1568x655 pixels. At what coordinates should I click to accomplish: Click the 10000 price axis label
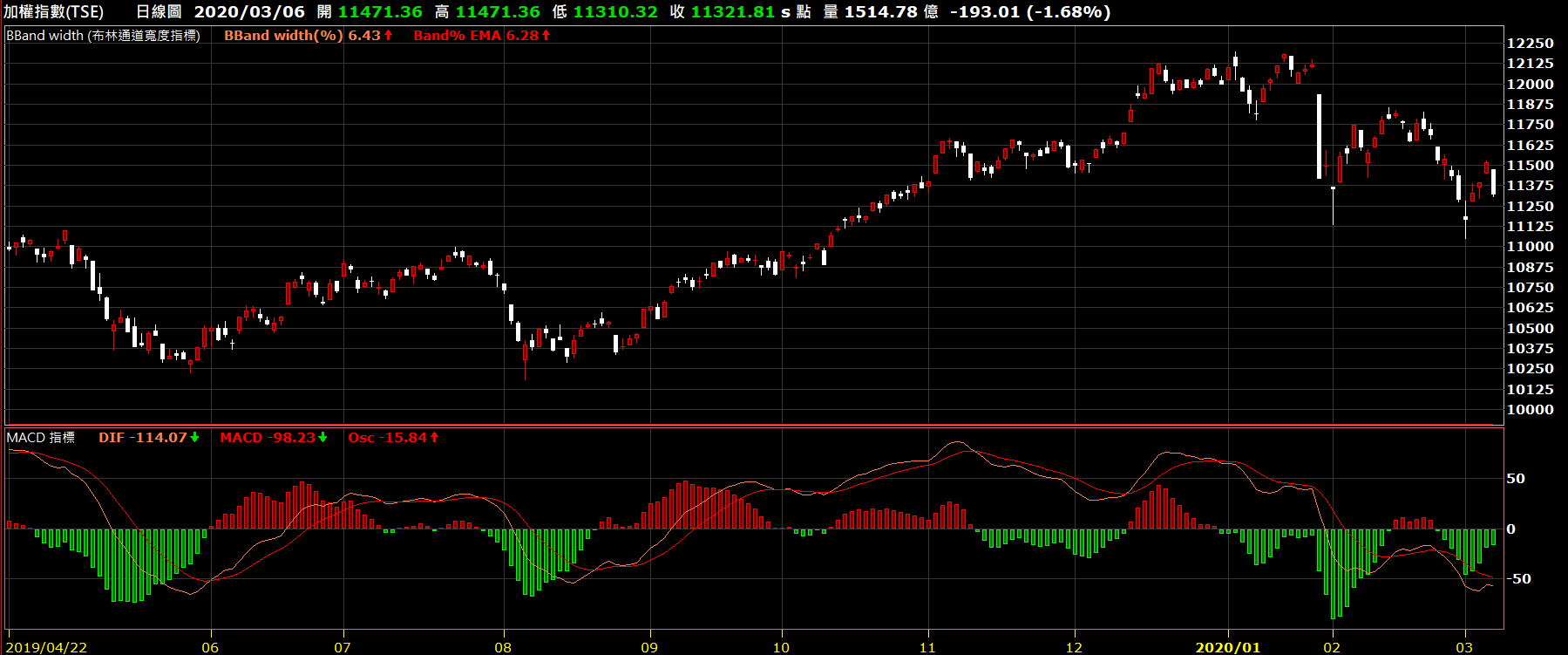[x=1530, y=410]
